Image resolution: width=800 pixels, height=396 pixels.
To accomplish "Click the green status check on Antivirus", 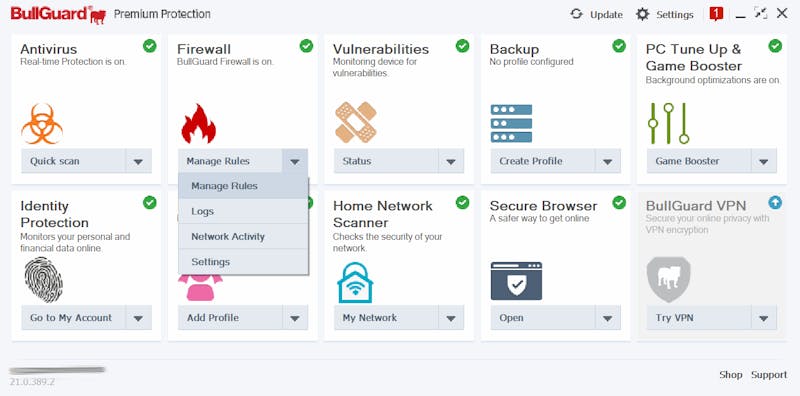I will [x=149, y=46].
